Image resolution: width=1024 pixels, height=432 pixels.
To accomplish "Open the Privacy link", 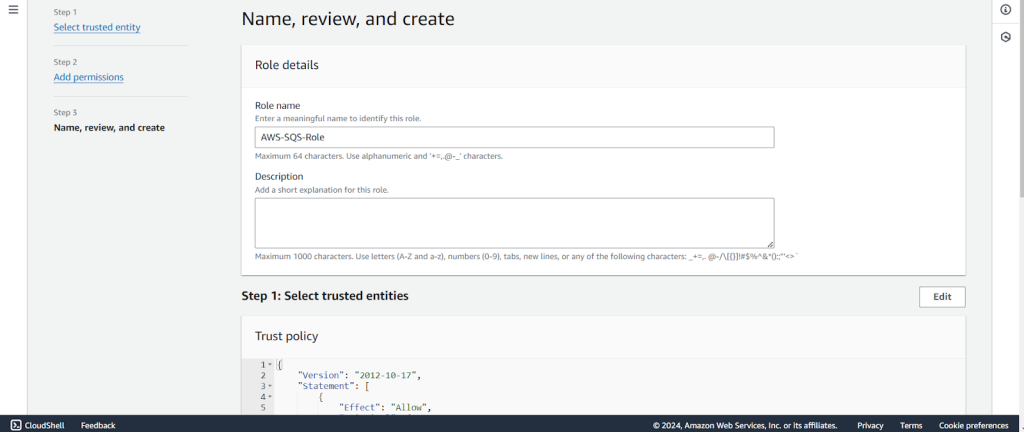I will [870, 425].
